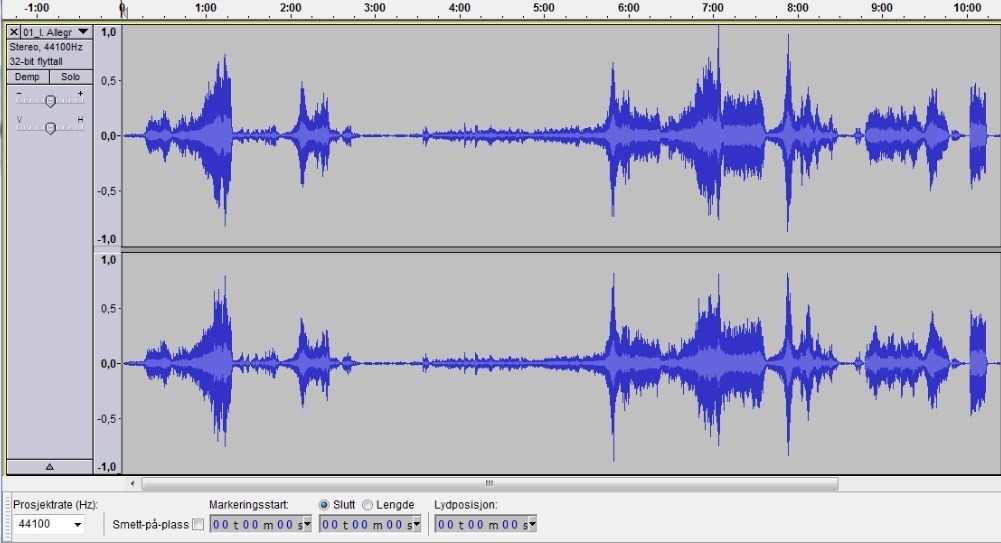1001x543 pixels.
Task: Collapse the track with the bottom triangle button
Action: coord(50,466)
